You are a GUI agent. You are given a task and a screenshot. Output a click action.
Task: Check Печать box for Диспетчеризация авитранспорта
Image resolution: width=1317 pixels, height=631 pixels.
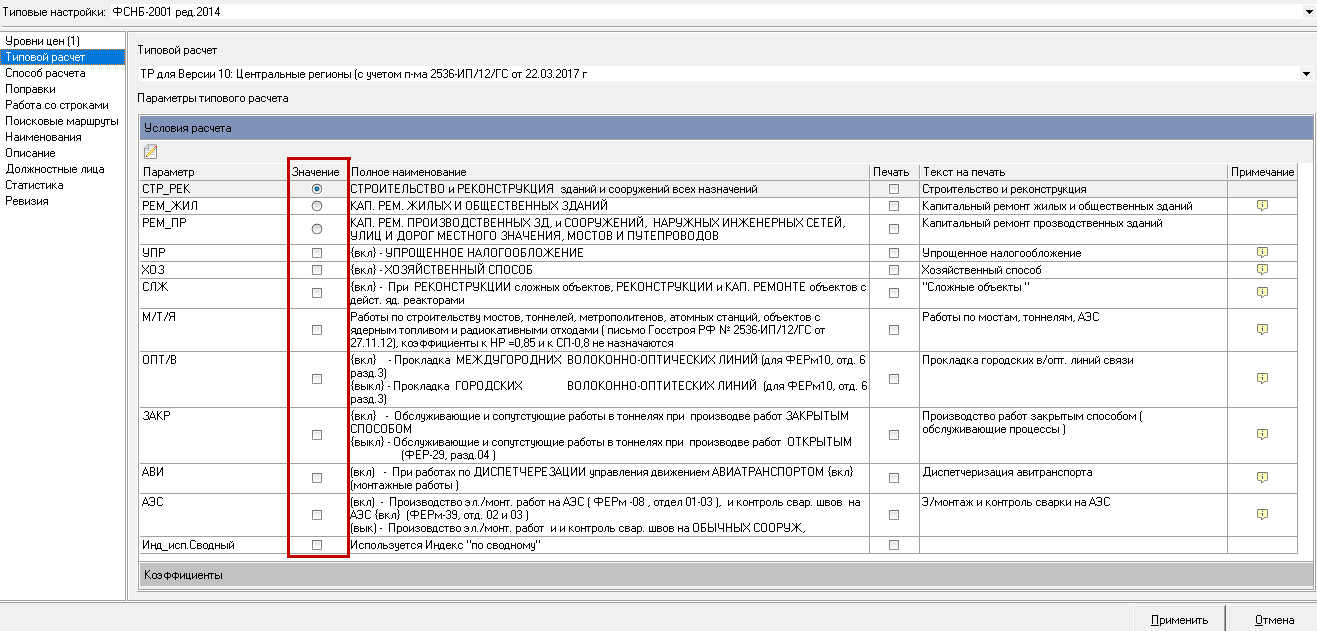pos(894,478)
